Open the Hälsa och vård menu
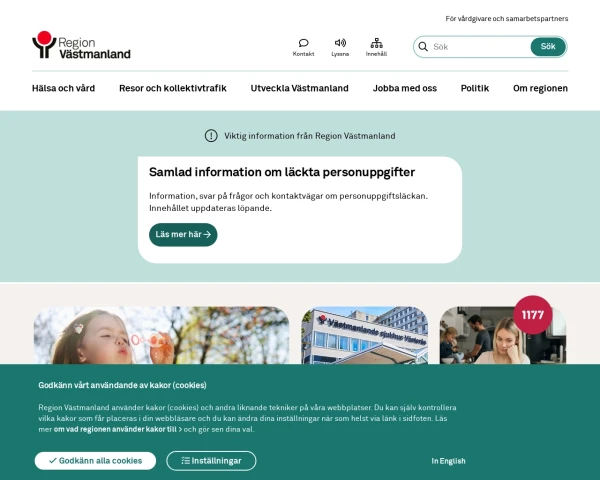Viewport: 600px width, 480px height. tap(64, 88)
